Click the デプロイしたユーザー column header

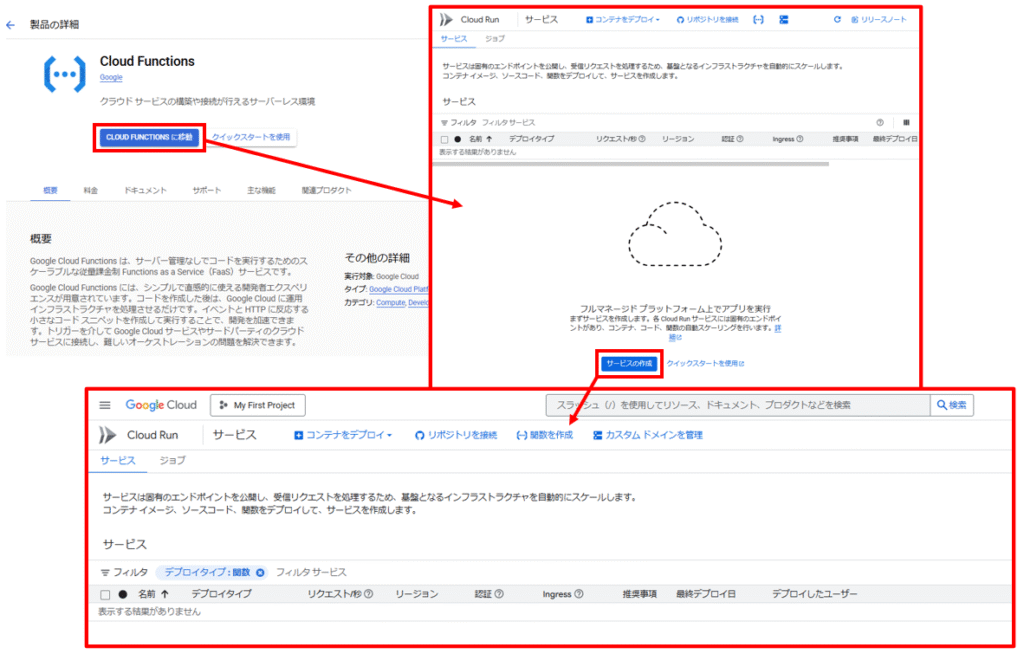814,594
